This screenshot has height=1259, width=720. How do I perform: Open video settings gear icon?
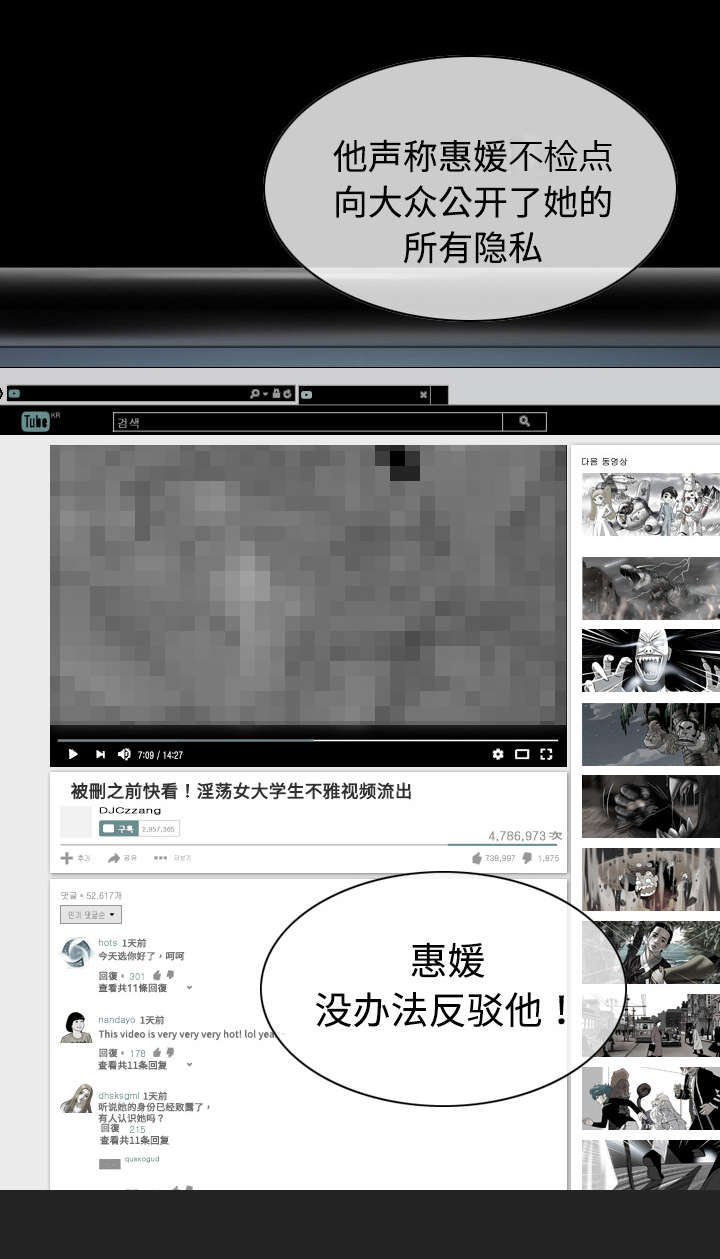[498, 754]
